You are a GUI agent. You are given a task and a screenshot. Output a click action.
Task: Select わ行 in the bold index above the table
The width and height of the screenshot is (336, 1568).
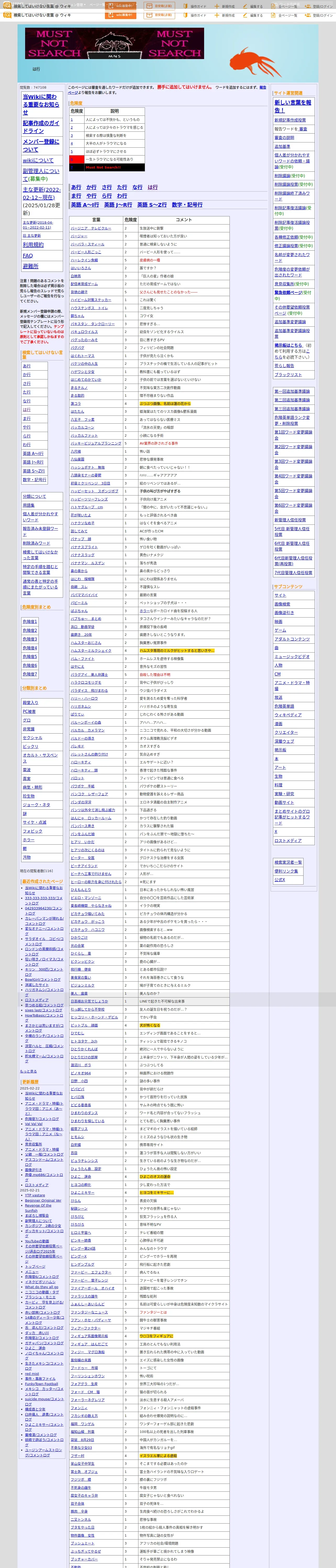click(122, 196)
